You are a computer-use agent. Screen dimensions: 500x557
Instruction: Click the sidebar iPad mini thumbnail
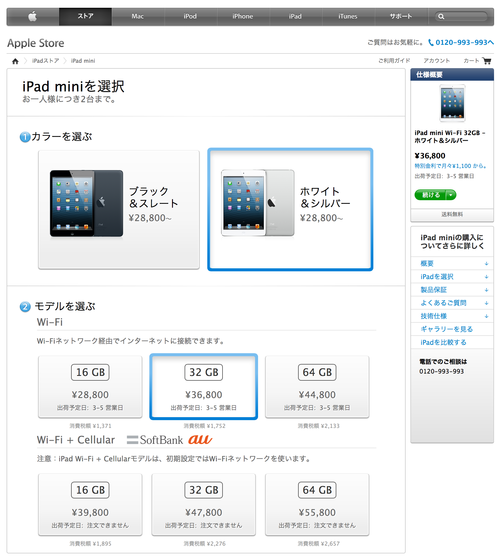click(x=452, y=103)
